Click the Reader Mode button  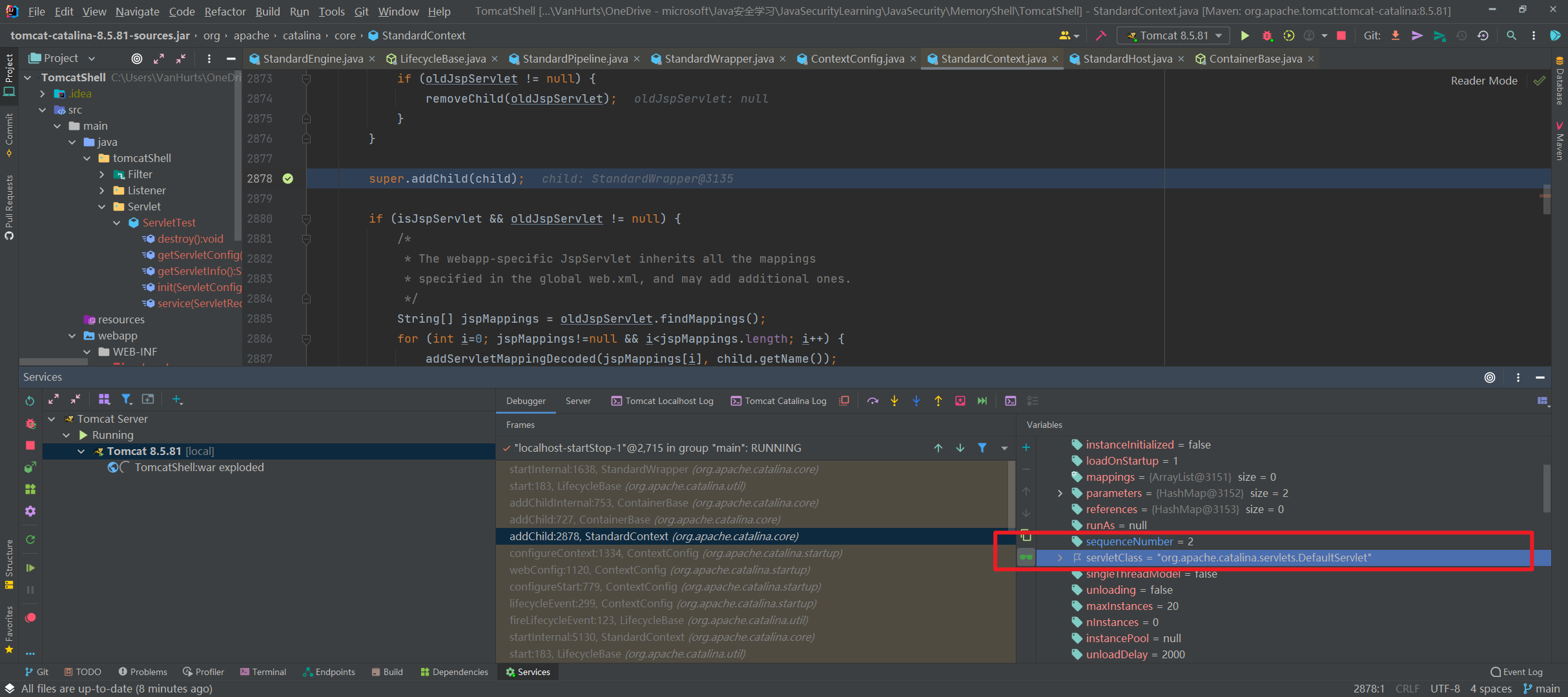pos(1483,80)
